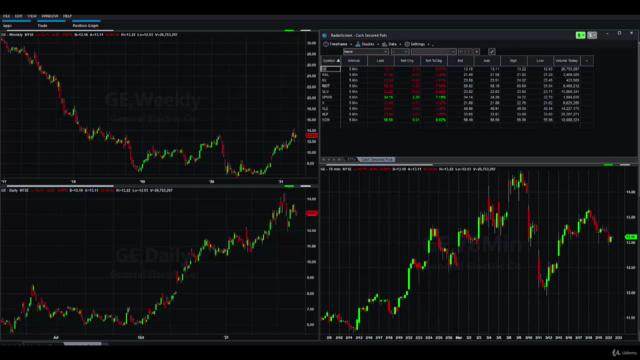Screen dimensions: 640x360
Task: Open the ETFs worksheet tab
Action: point(351,160)
